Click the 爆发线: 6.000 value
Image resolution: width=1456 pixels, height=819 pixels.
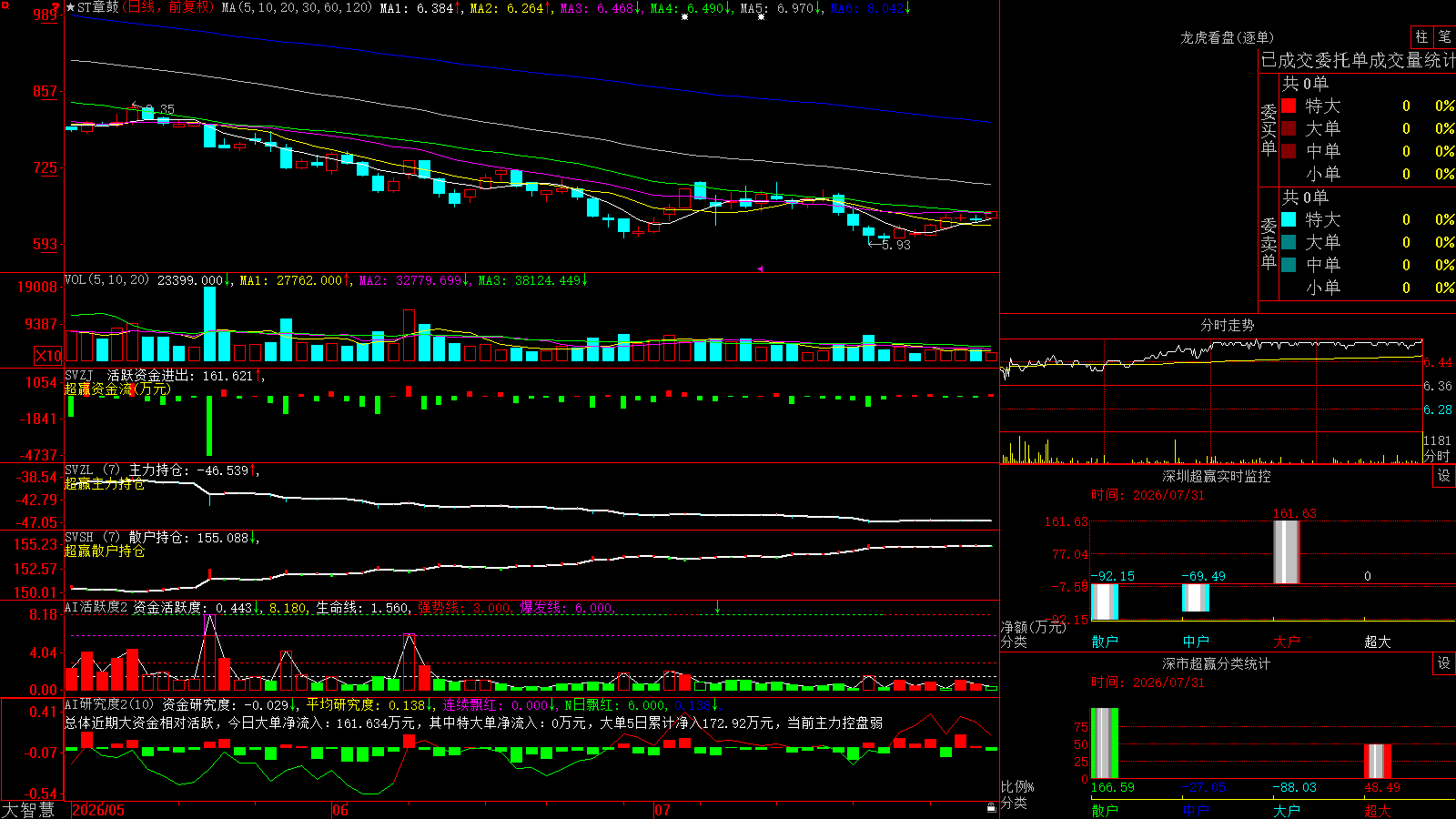566,607
